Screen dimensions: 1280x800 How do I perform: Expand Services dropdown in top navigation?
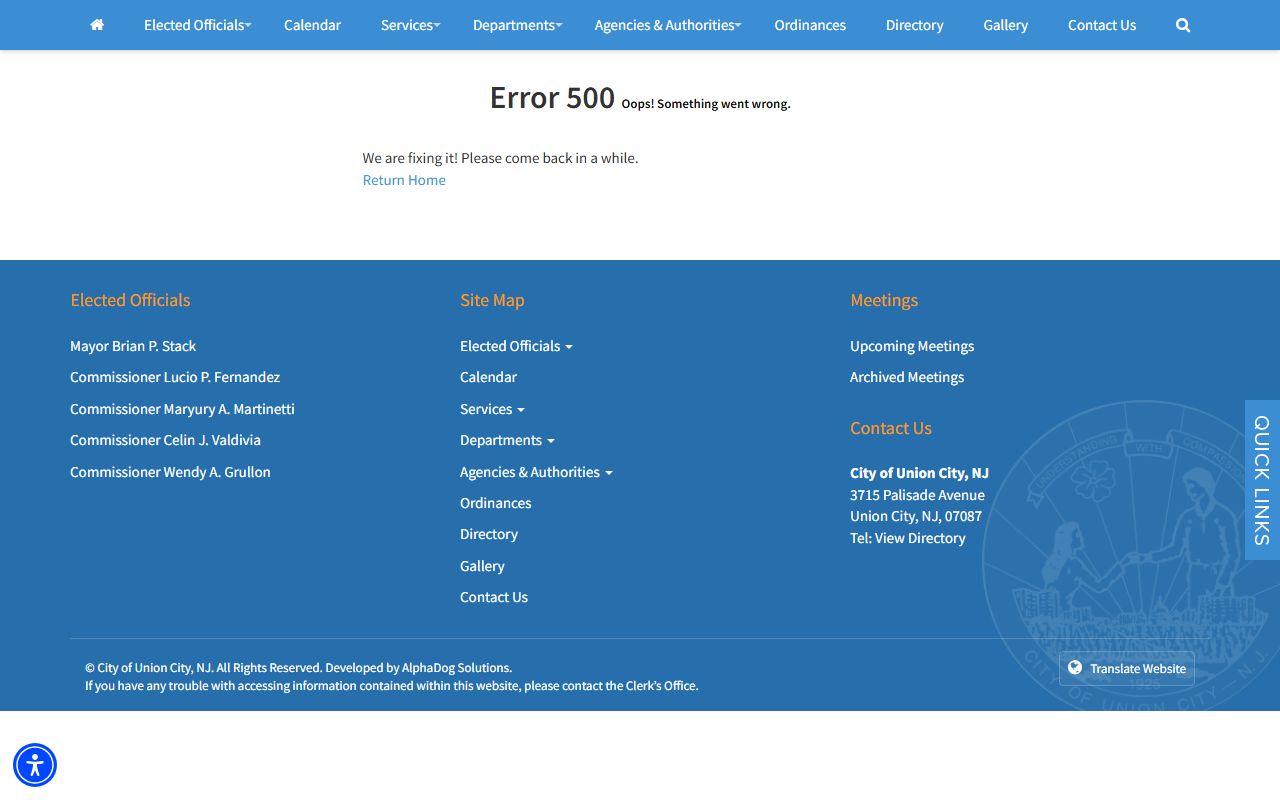tap(410, 25)
